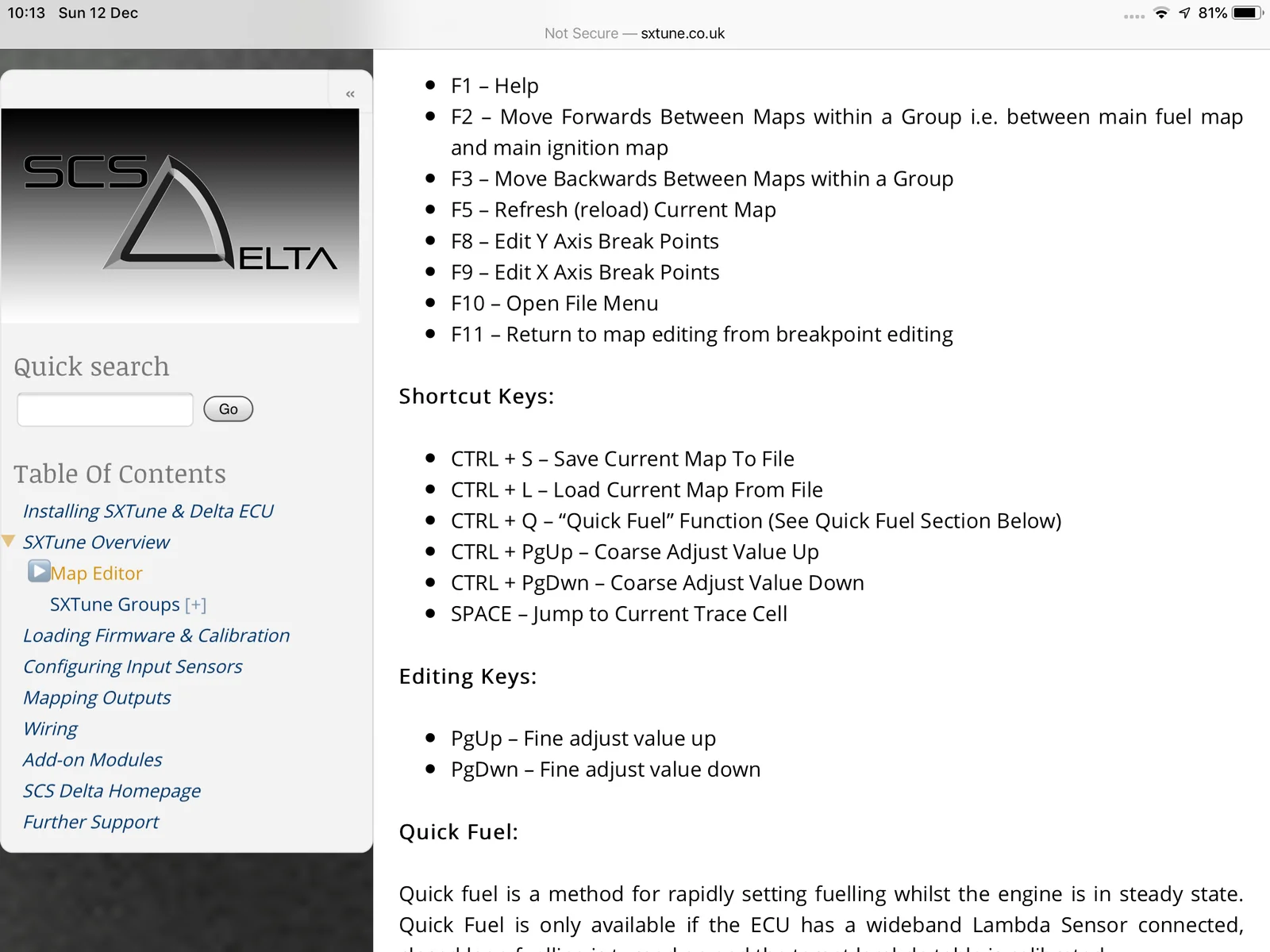This screenshot has height=952, width=1270.
Task: Select Map Editor in table of contents
Action: coord(97,574)
